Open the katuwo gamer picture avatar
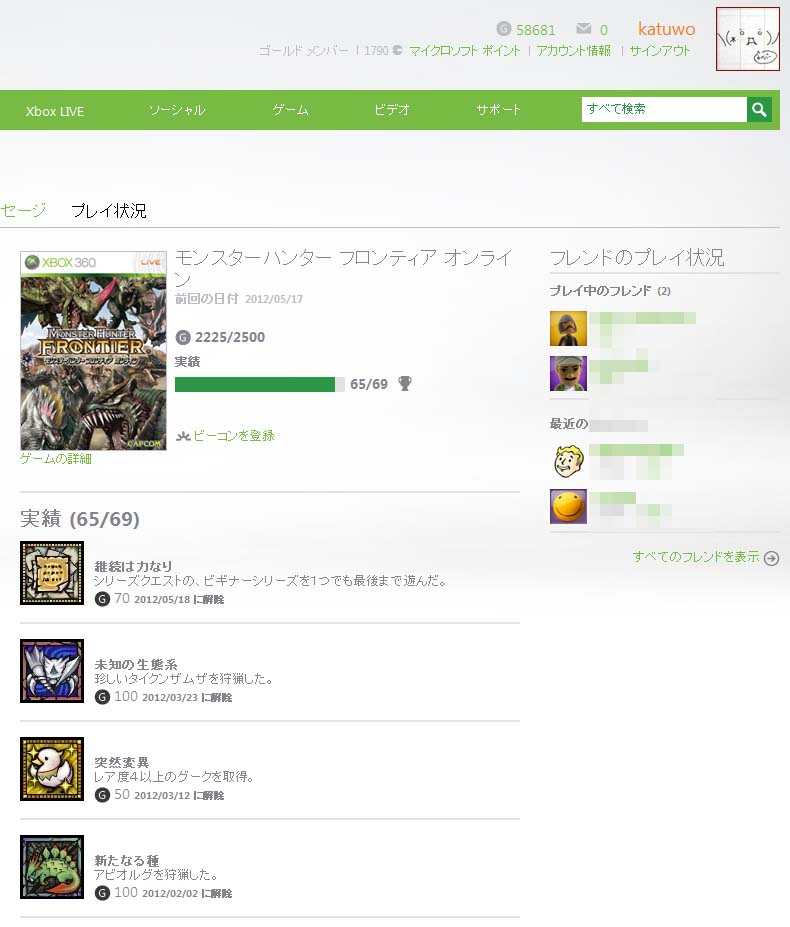The height and width of the screenshot is (927, 790). click(x=747, y=39)
